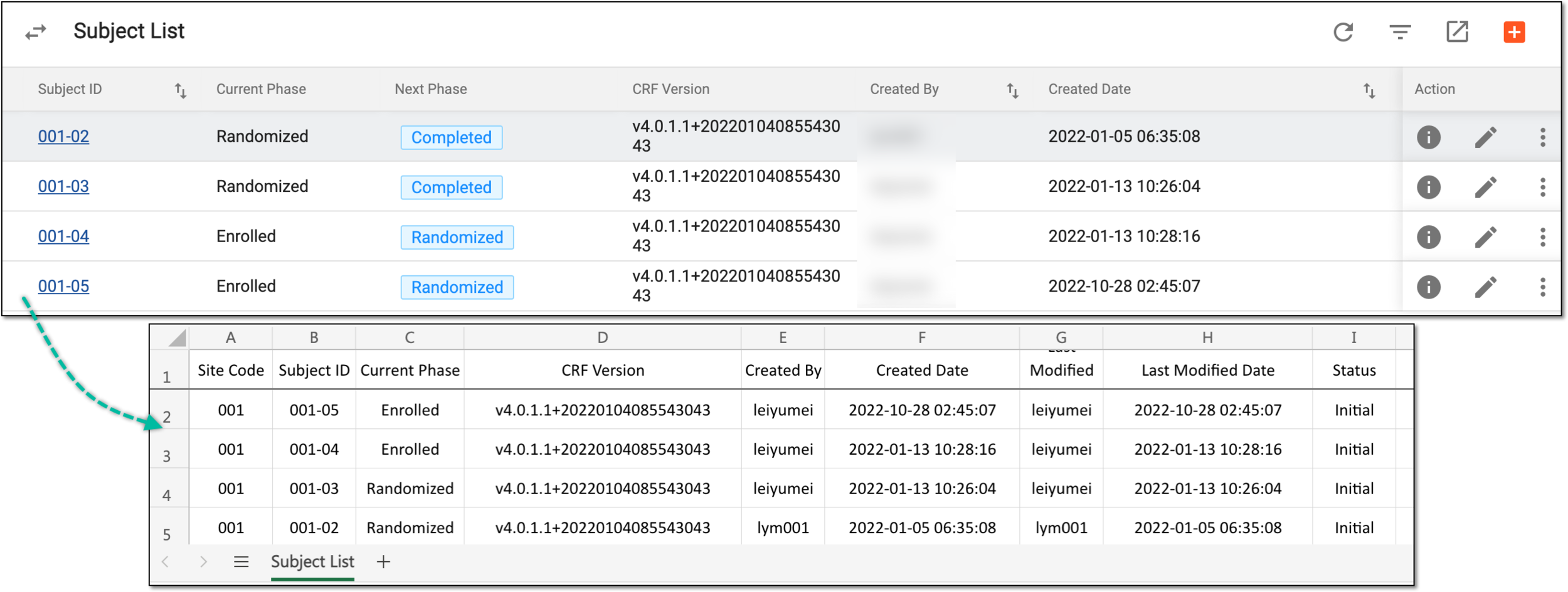The width and height of the screenshot is (1568, 592).
Task: Select Current Phase cell for spreadsheet row 4
Action: click(410, 489)
